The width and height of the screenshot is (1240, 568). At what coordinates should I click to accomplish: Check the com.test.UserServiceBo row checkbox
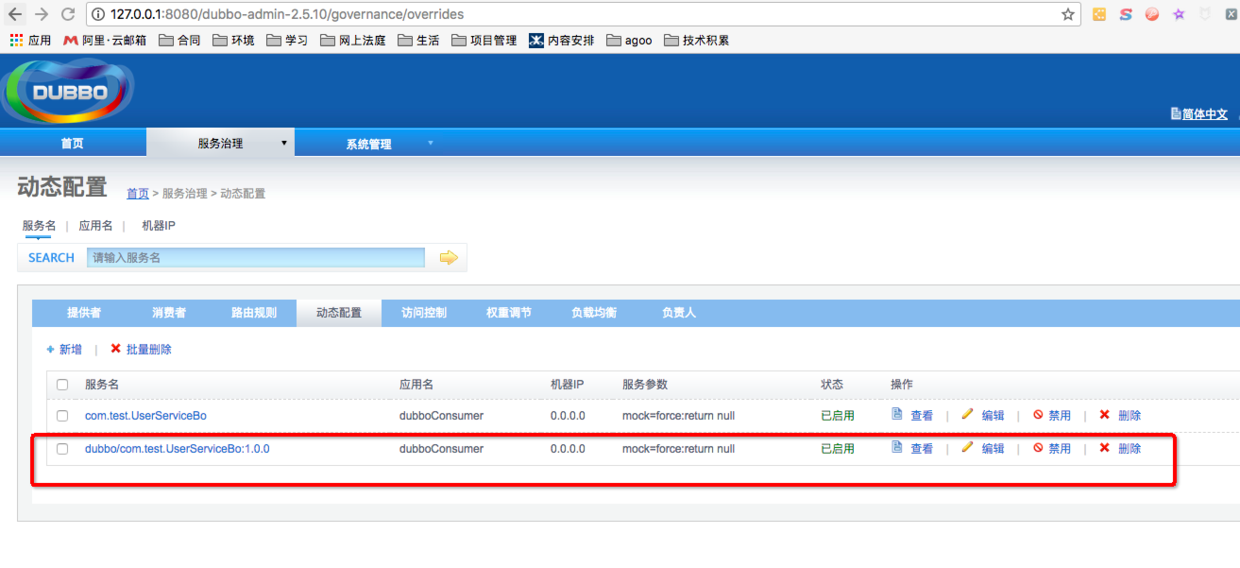(x=63, y=415)
